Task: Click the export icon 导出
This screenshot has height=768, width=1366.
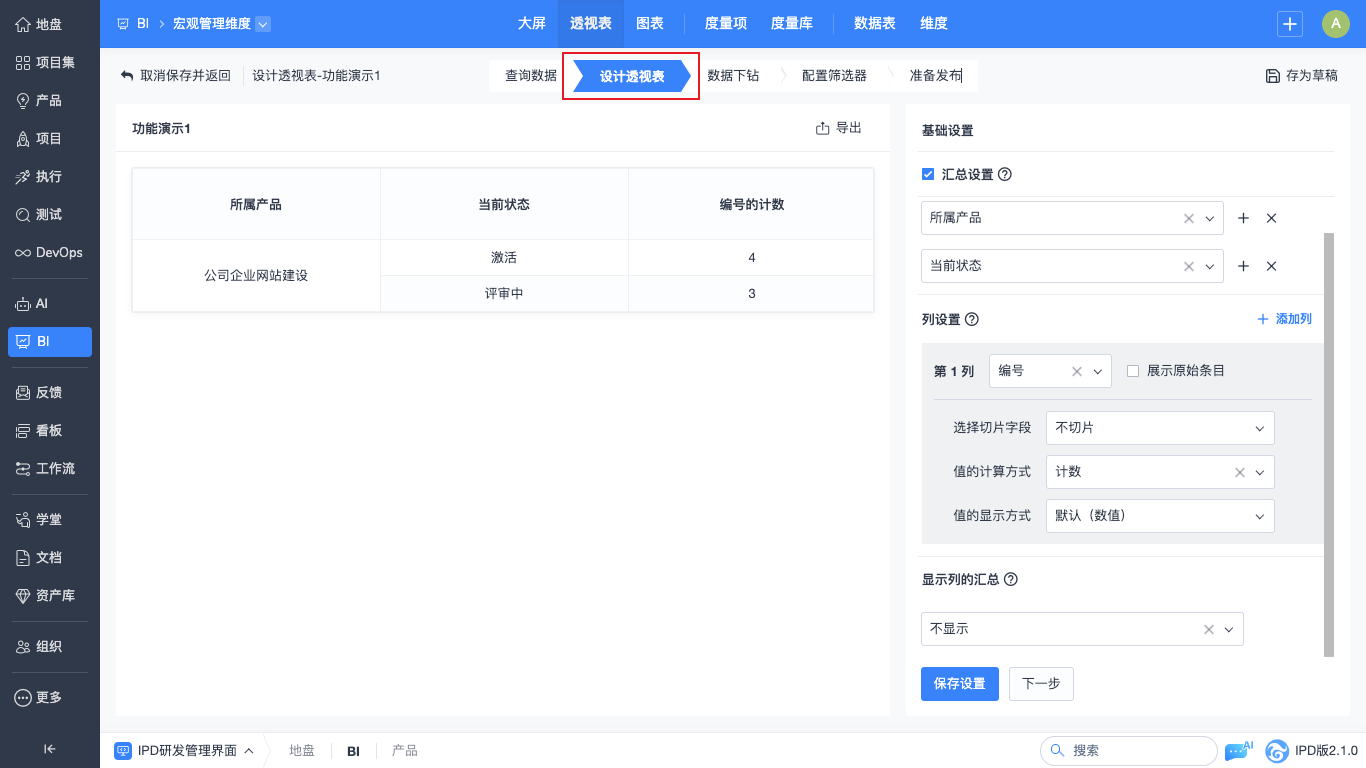Action: [823, 128]
